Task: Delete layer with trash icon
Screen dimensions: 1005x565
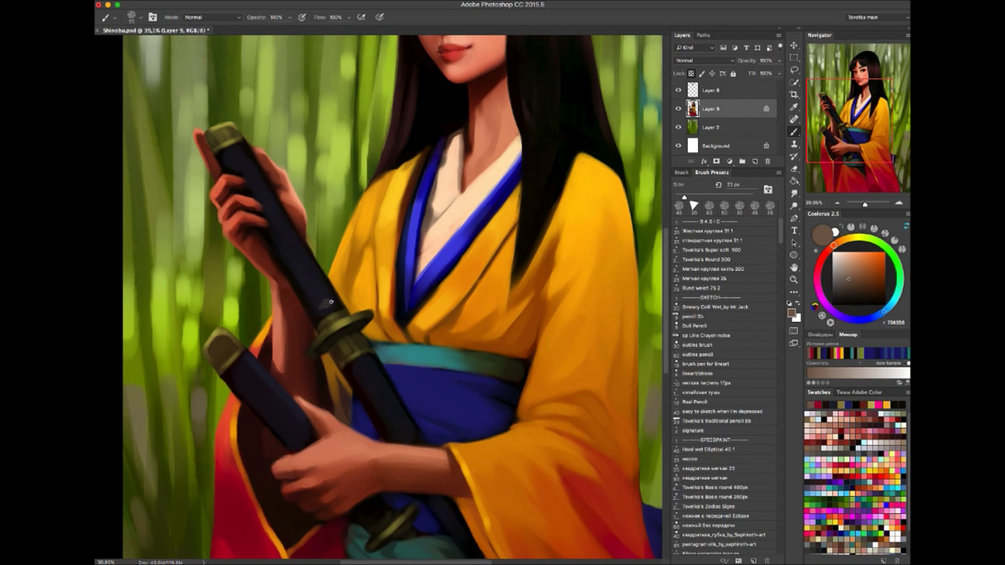Action: tap(767, 161)
